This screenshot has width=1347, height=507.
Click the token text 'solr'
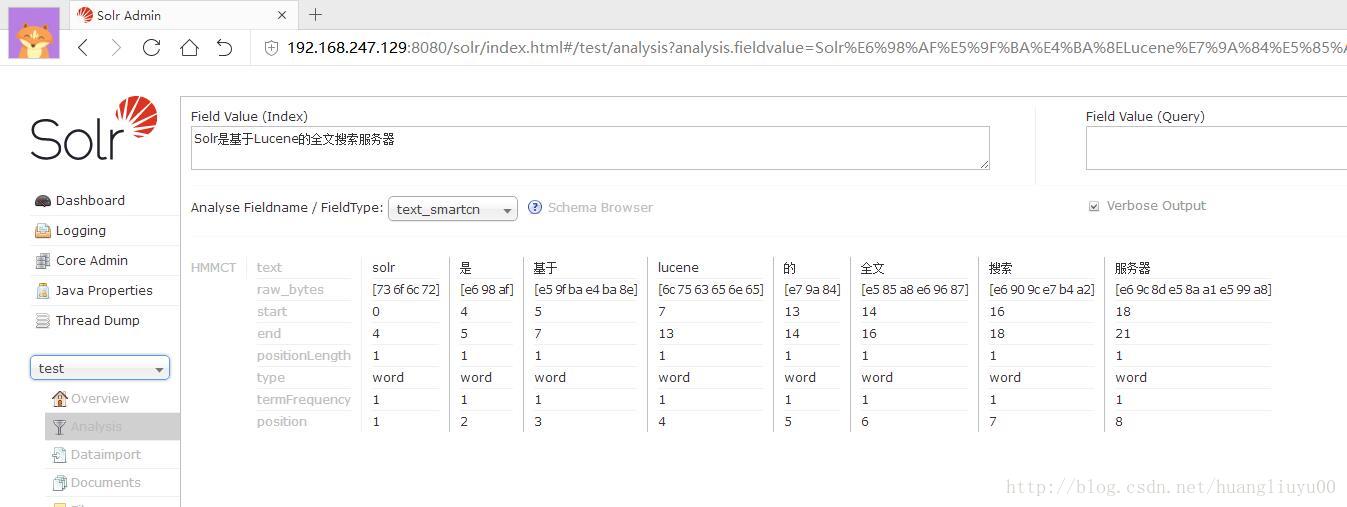(384, 267)
